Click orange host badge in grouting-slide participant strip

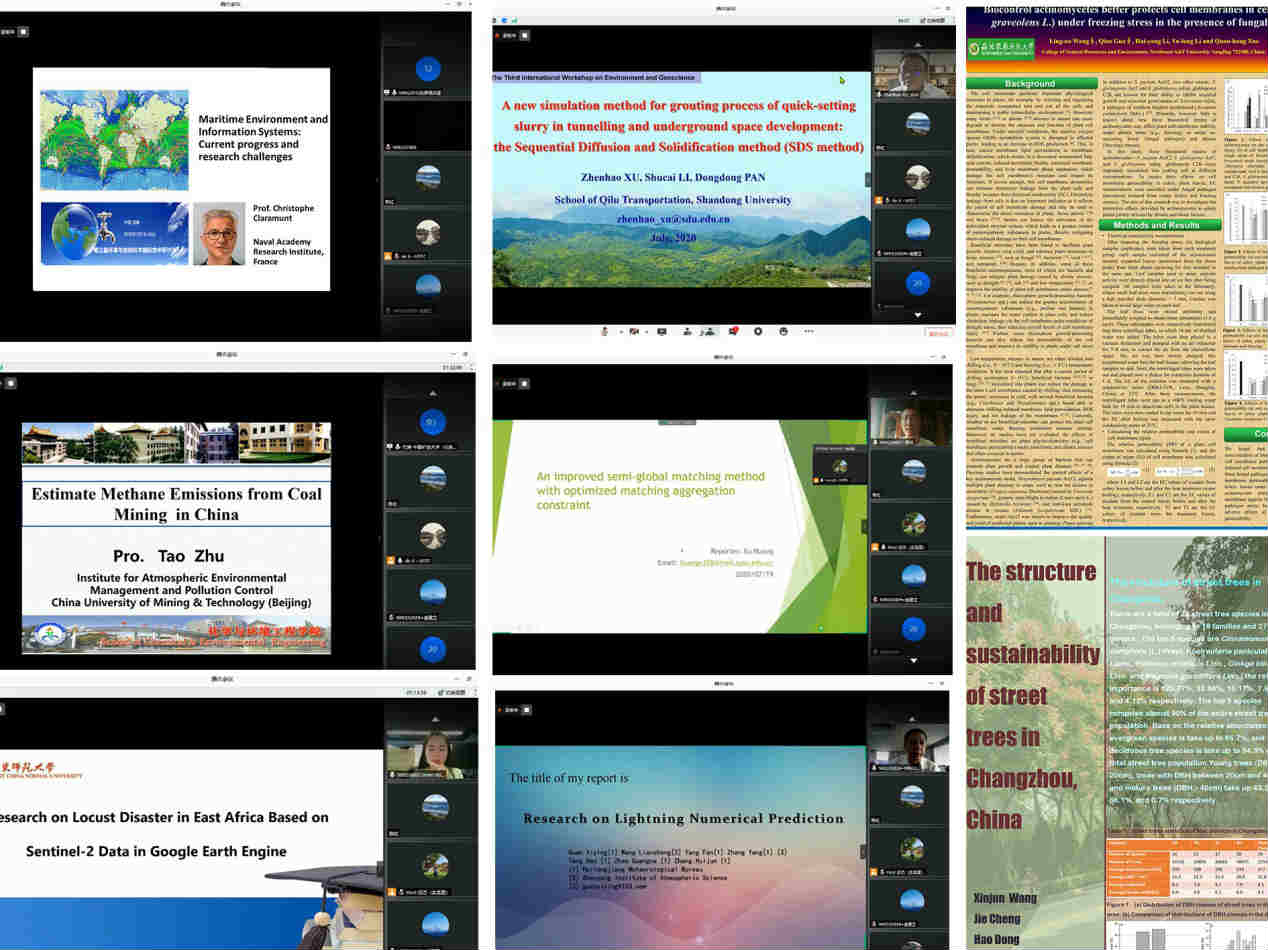(x=881, y=202)
